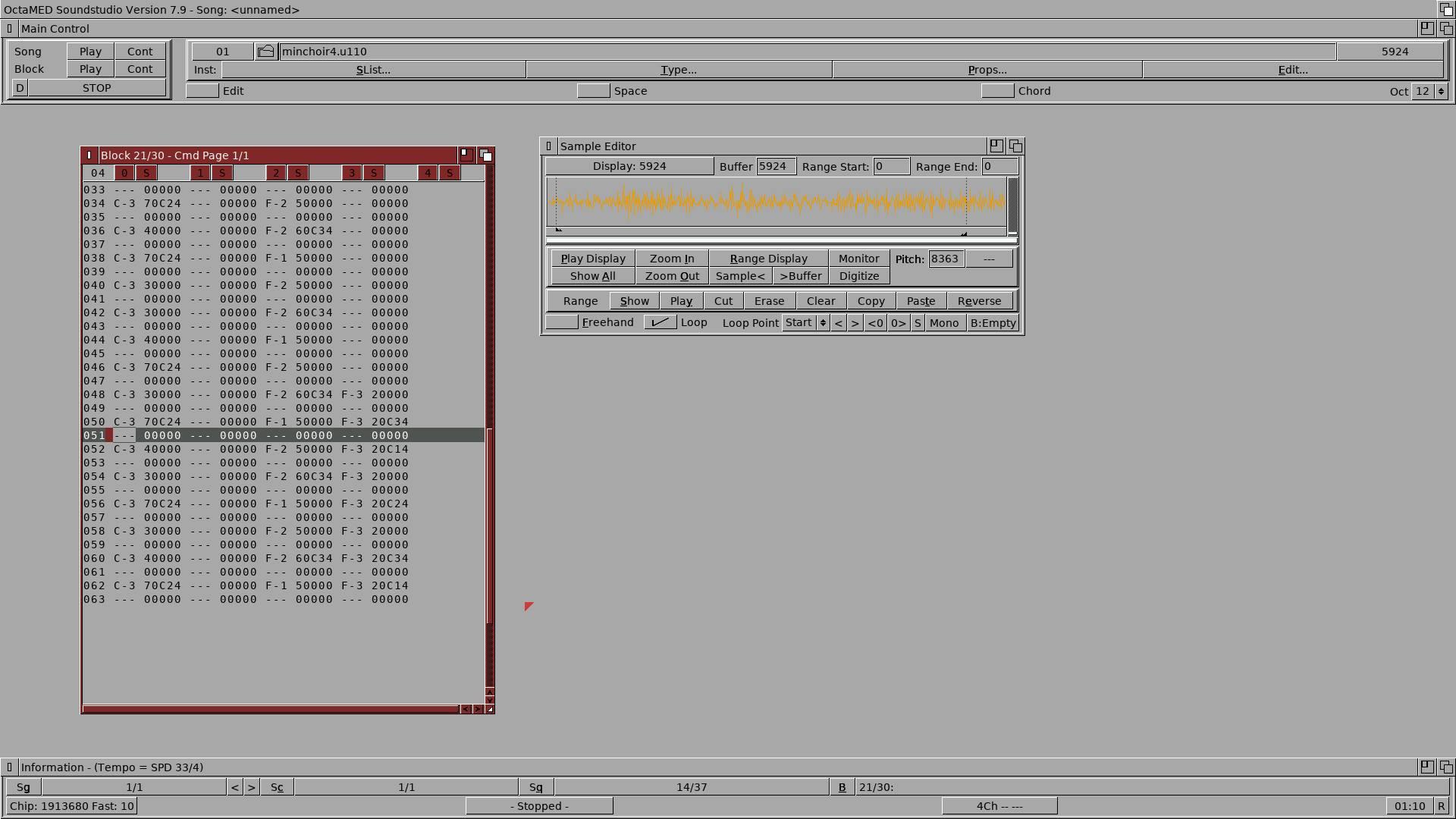Screen dimensions: 1456x819
Task: Open the instrument Type... menu
Action: [678, 70]
